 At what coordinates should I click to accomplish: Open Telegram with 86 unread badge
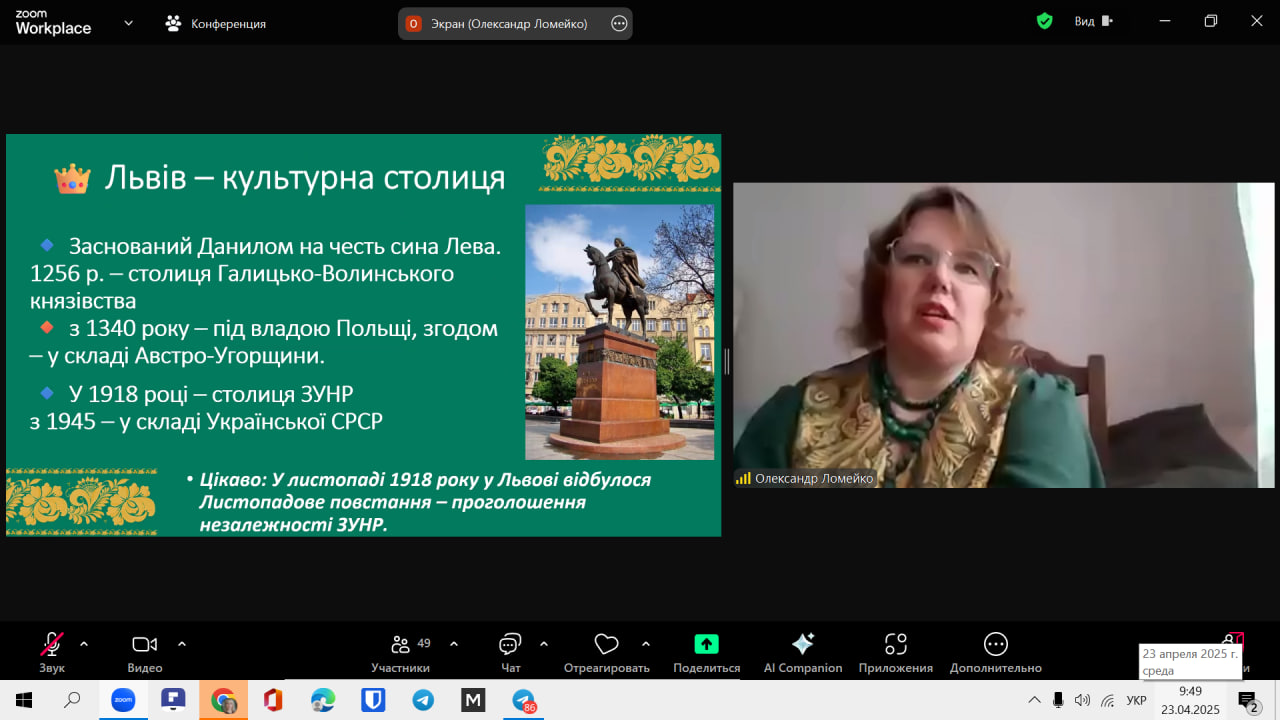tap(524, 701)
